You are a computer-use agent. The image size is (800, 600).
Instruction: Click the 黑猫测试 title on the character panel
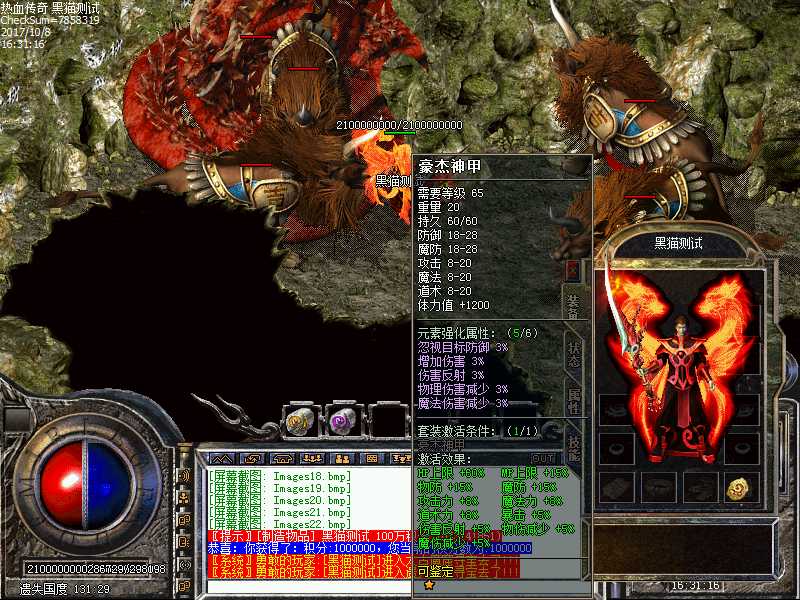(x=678, y=243)
